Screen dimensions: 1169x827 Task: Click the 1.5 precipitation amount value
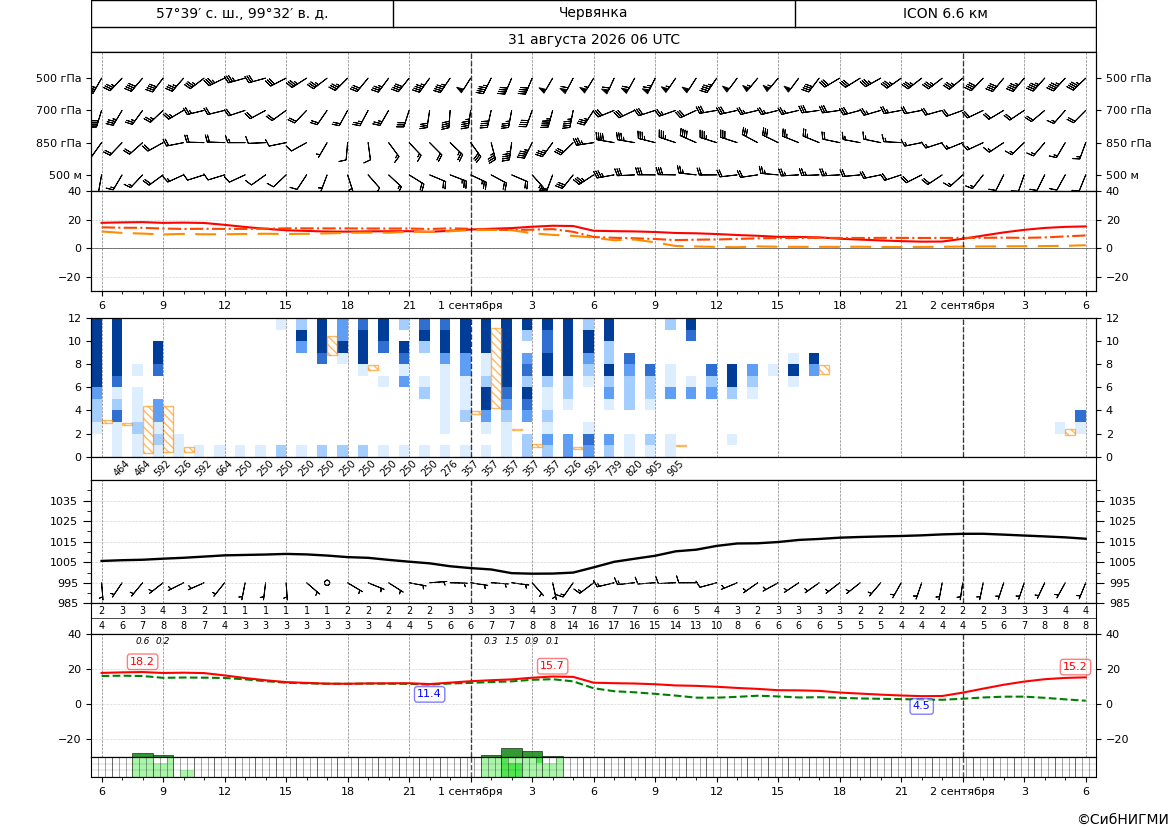(511, 641)
